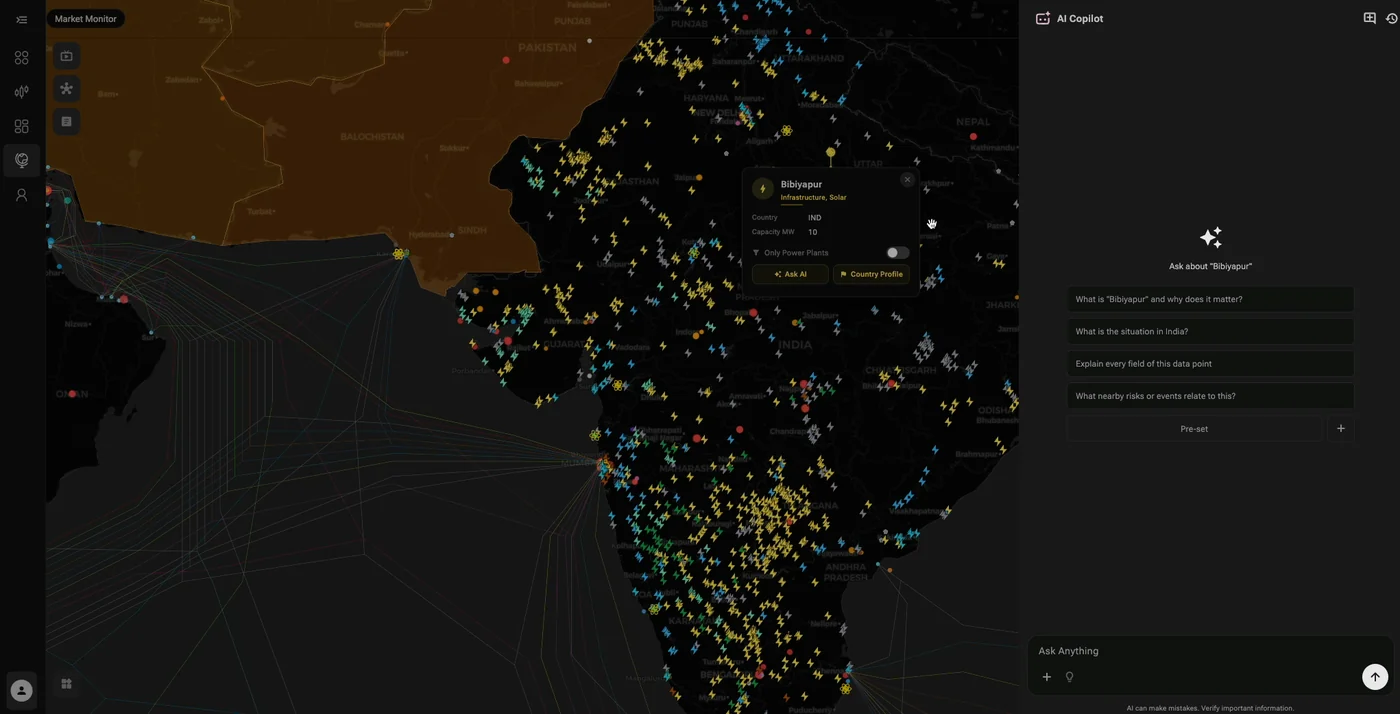Click the Country value IND in popup

814,218
